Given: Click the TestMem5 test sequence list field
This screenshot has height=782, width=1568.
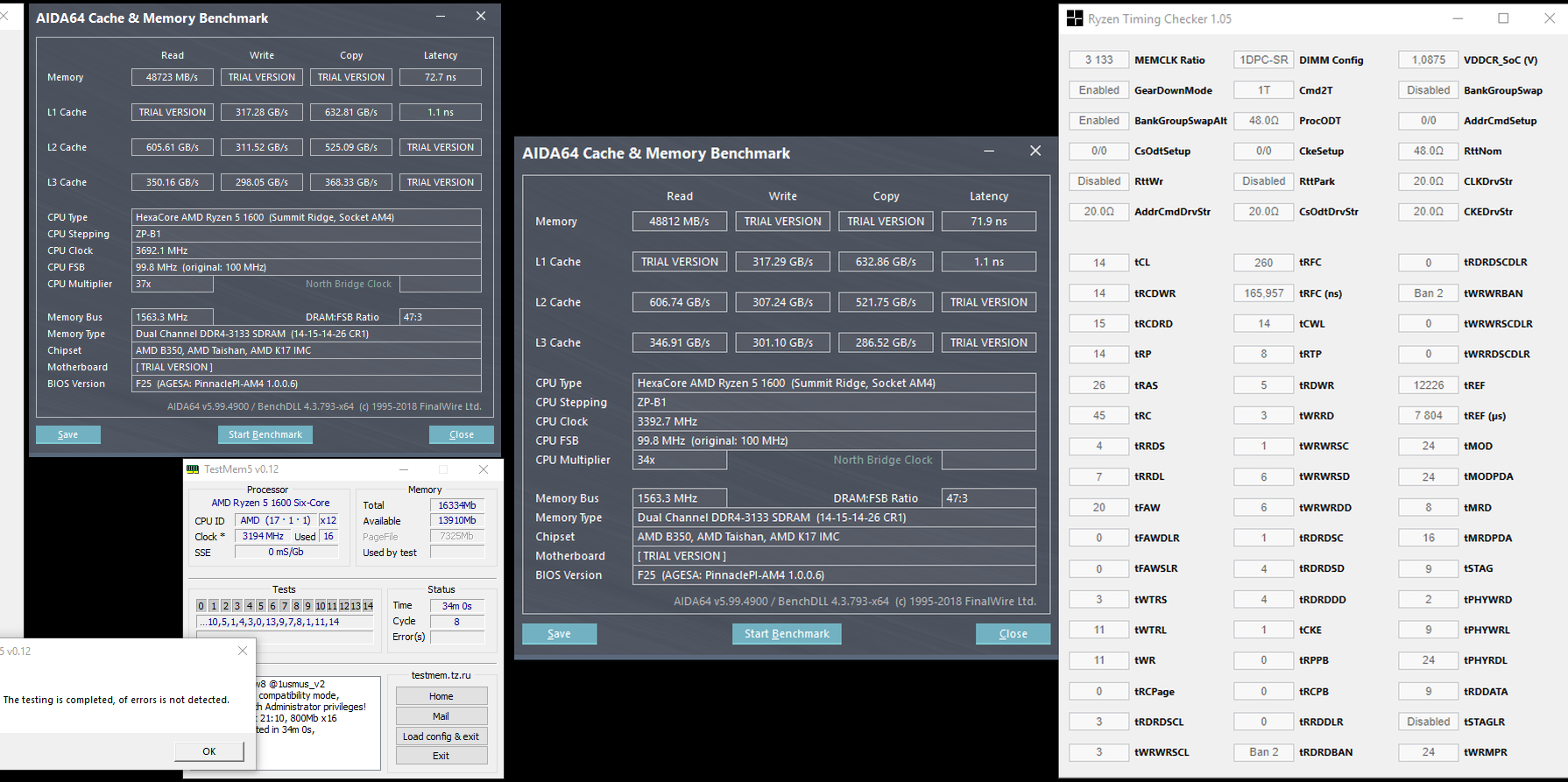Looking at the screenshot, I should coord(286,622).
